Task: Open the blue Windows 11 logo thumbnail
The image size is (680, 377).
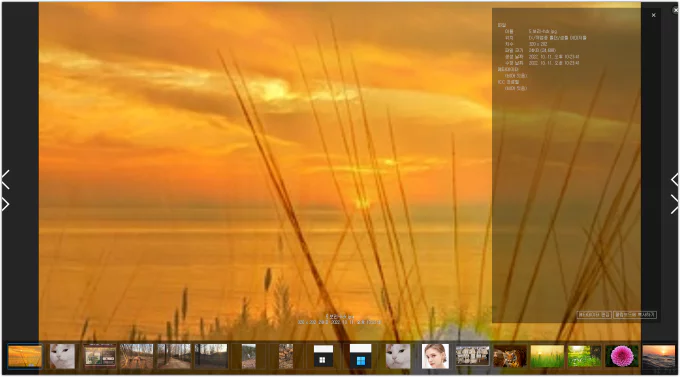Action: (360, 356)
